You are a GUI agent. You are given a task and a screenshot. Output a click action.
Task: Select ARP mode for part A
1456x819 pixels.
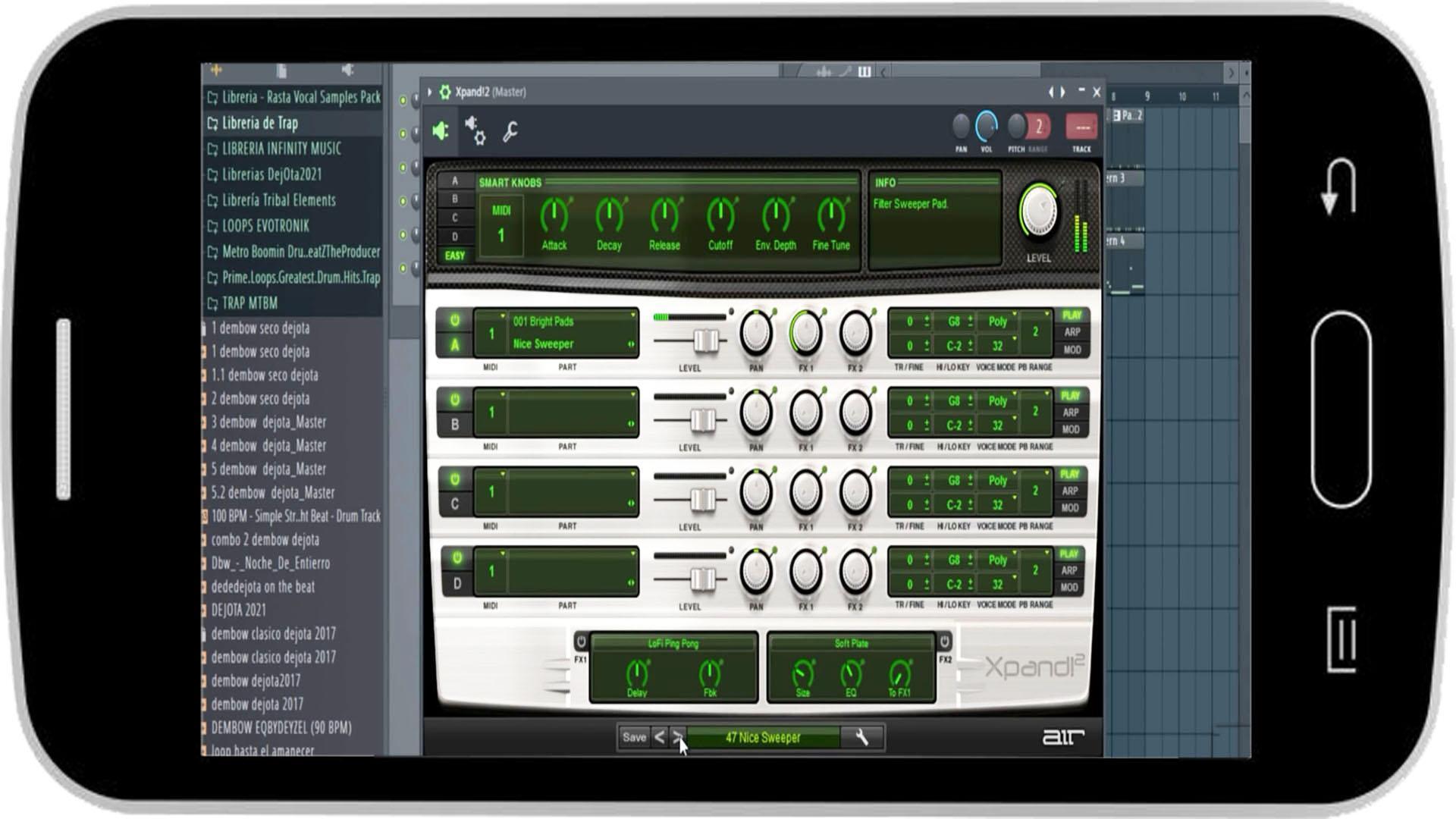1072,332
